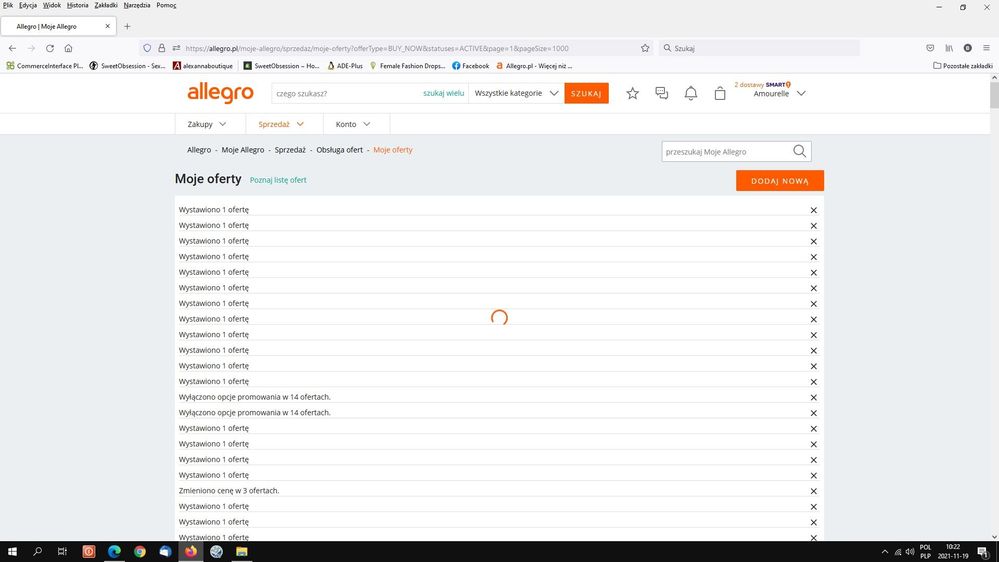Open Windows taskbar search
Image resolution: width=999 pixels, height=562 pixels.
pos(38,552)
